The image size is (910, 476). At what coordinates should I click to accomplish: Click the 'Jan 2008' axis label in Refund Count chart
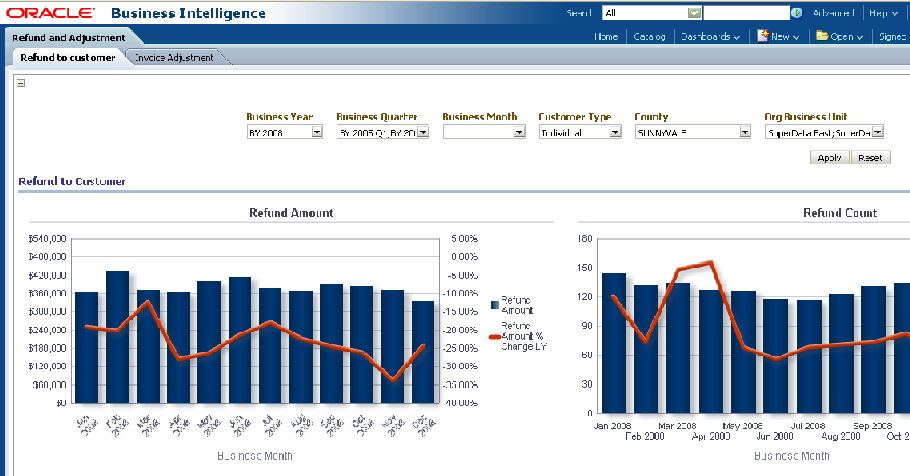pyautogui.click(x=612, y=425)
